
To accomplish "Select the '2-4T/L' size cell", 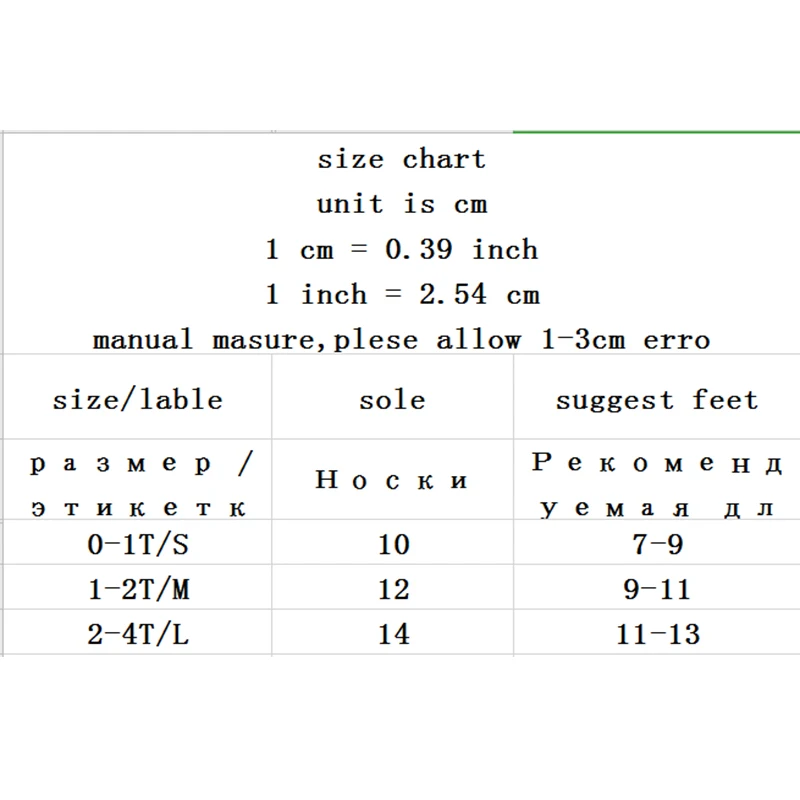I will 137,634.
